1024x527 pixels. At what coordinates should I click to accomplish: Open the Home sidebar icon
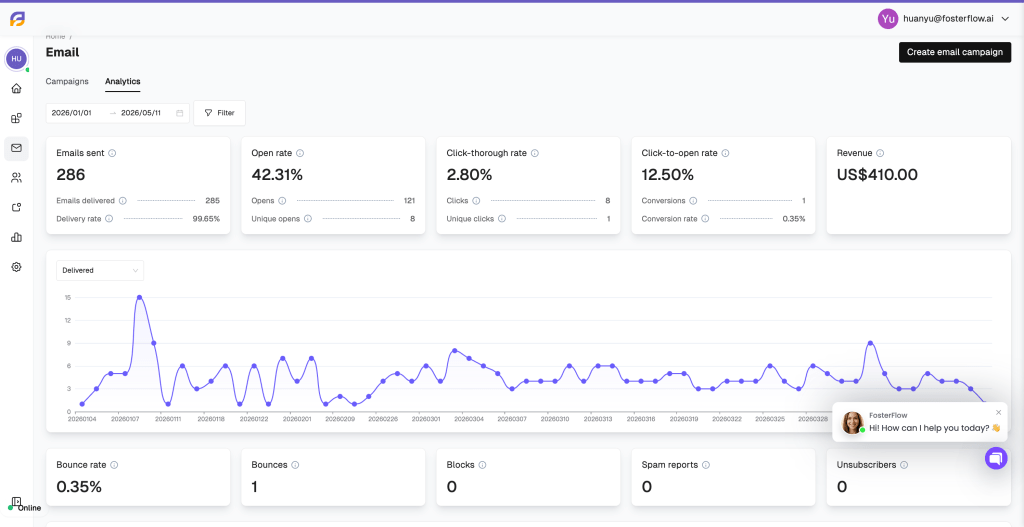(16, 89)
